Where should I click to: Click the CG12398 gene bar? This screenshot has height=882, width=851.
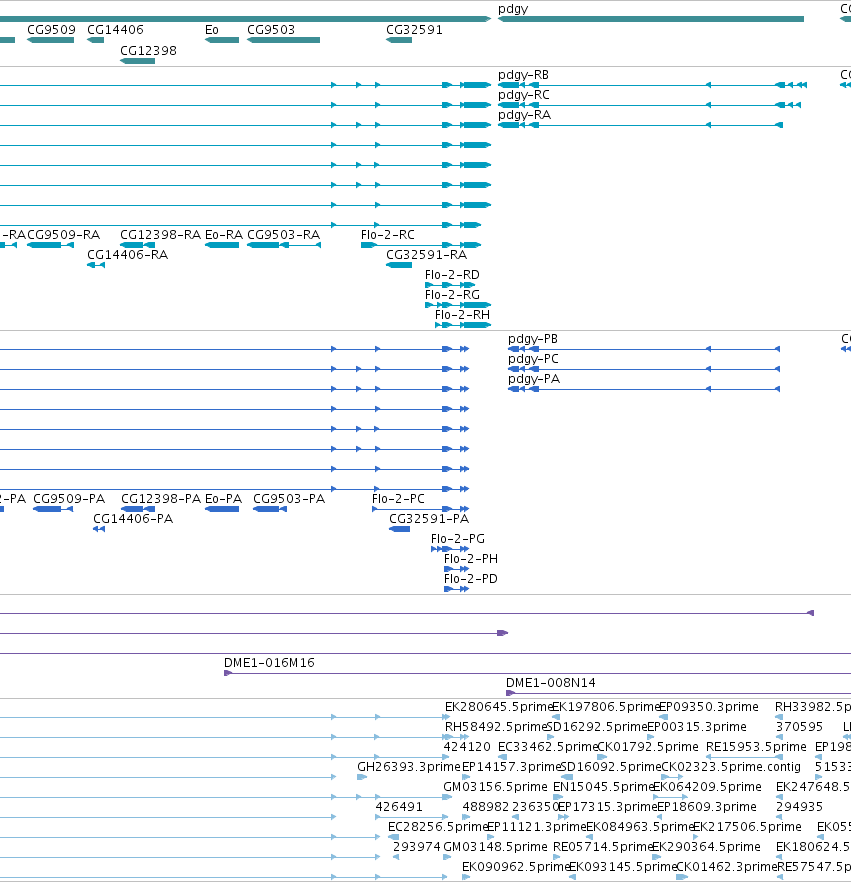138,61
